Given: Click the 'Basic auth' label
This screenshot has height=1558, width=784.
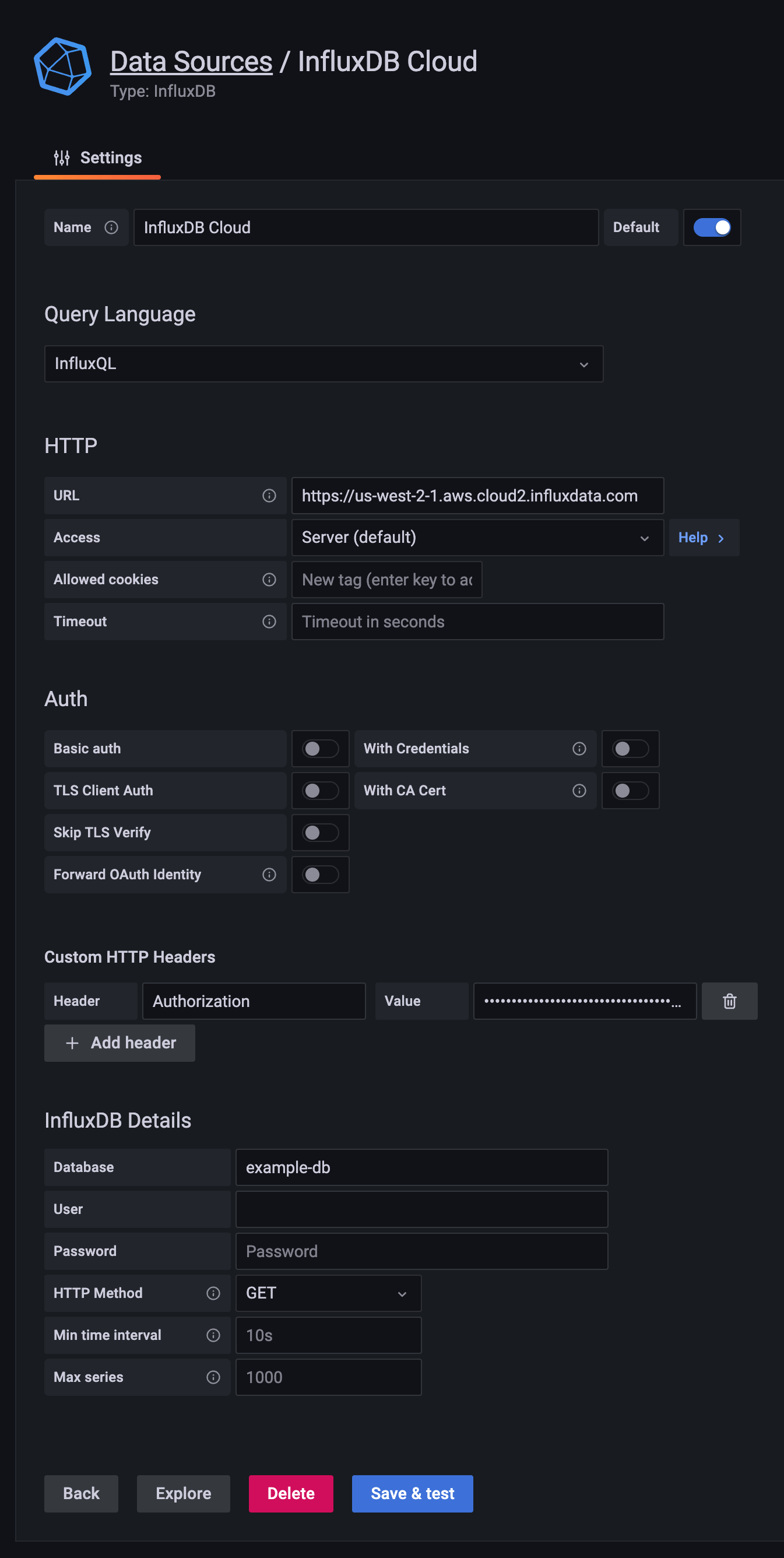Looking at the screenshot, I should [x=87, y=749].
